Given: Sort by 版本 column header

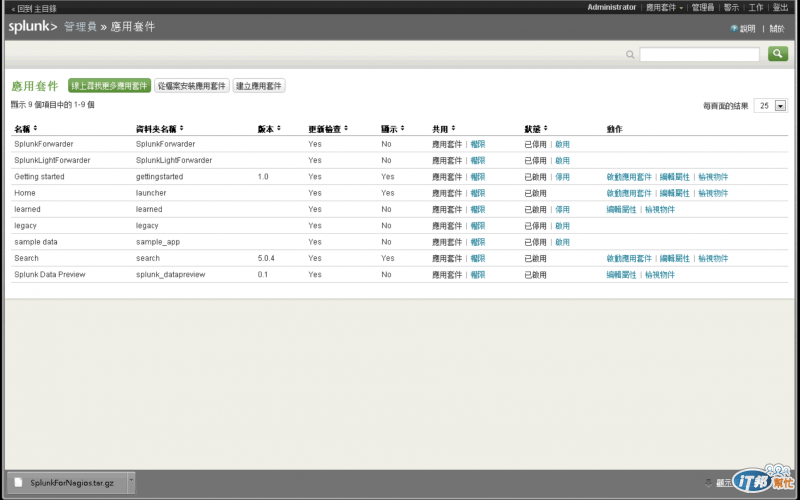Looking at the screenshot, I should point(269,129).
